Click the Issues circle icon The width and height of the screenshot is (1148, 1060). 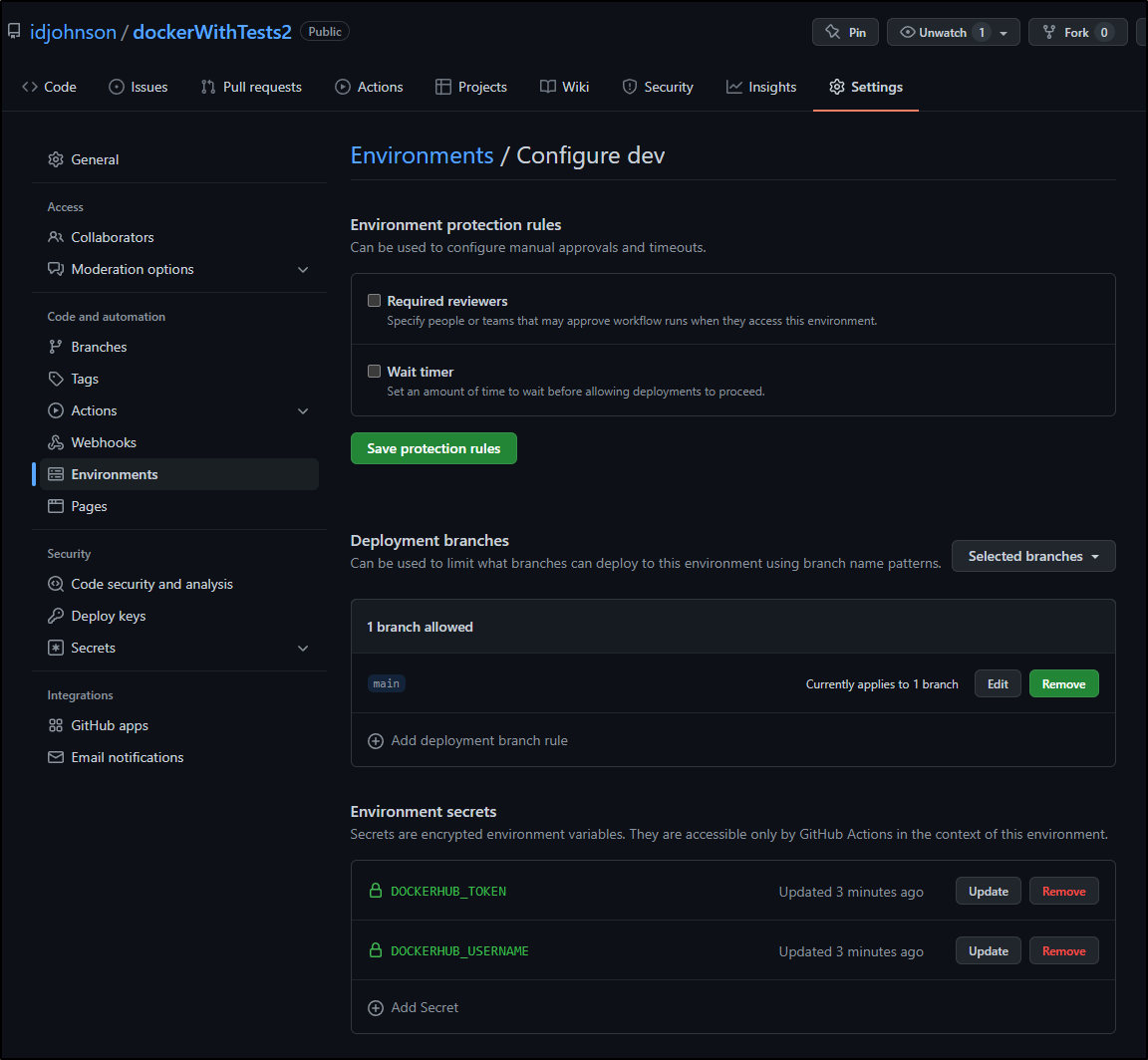click(x=117, y=87)
